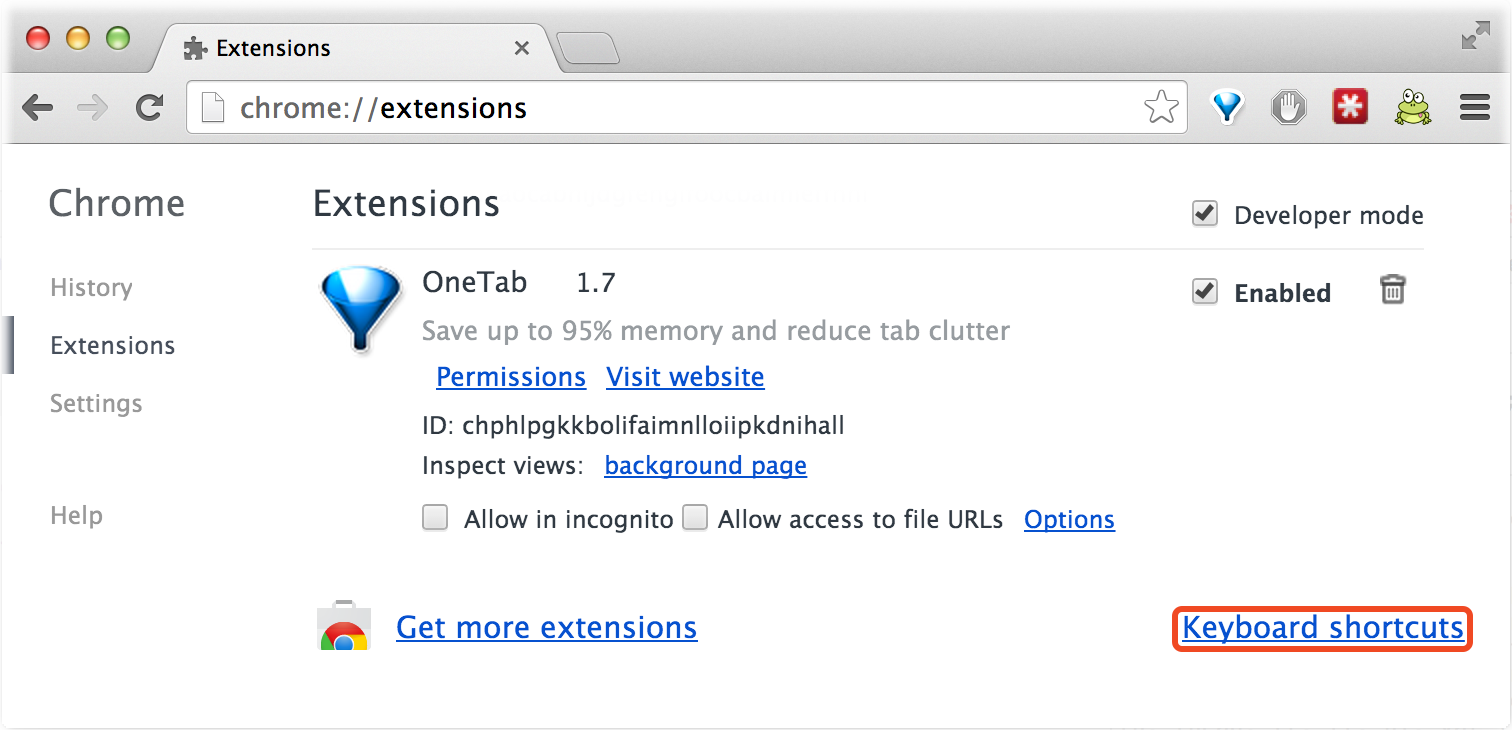Image resolution: width=1512 pixels, height=730 pixels.
Task: Select History in the sidebar
Action: tap(91, 288)
